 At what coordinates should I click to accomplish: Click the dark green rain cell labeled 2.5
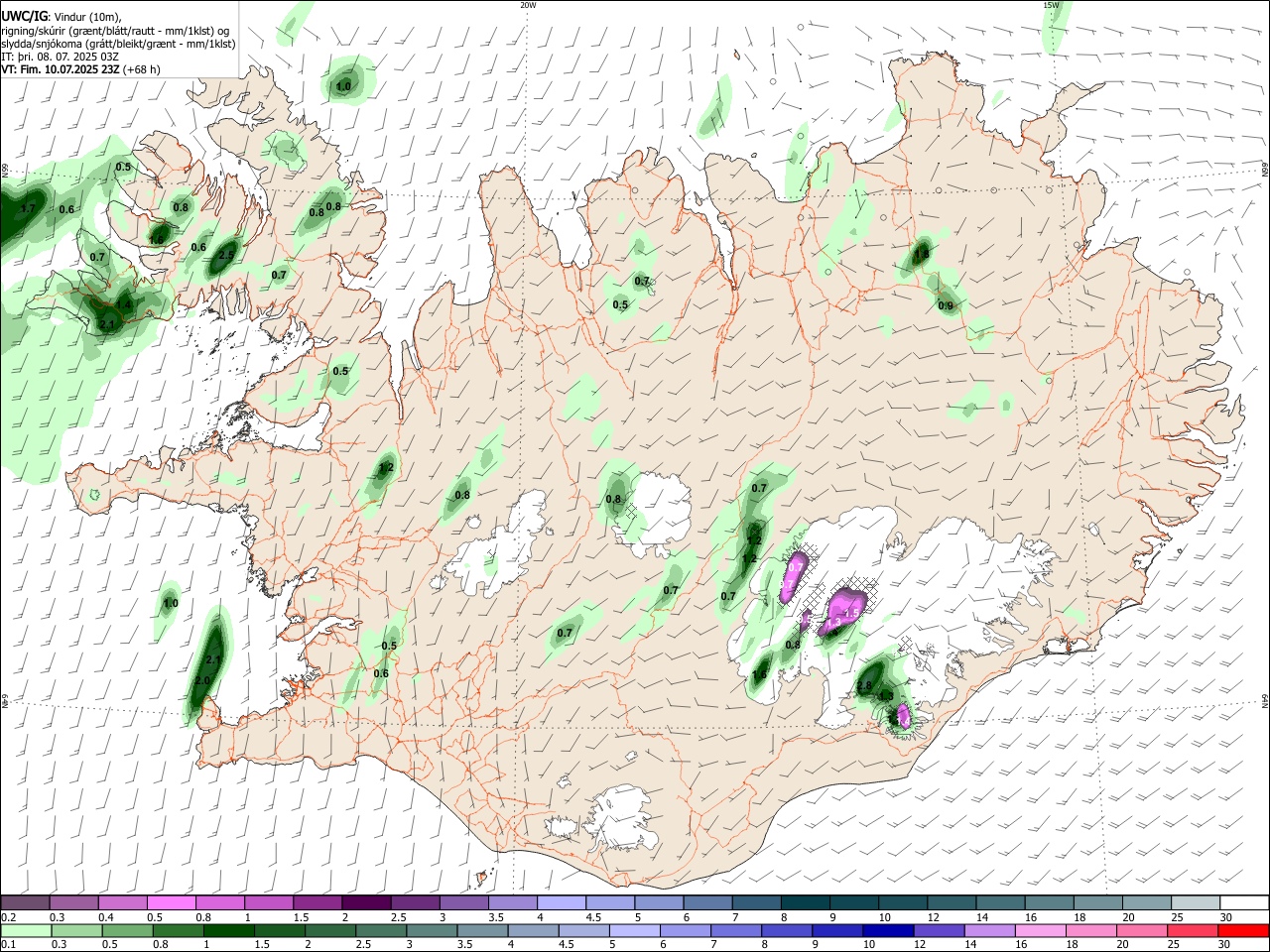[224, 257]
